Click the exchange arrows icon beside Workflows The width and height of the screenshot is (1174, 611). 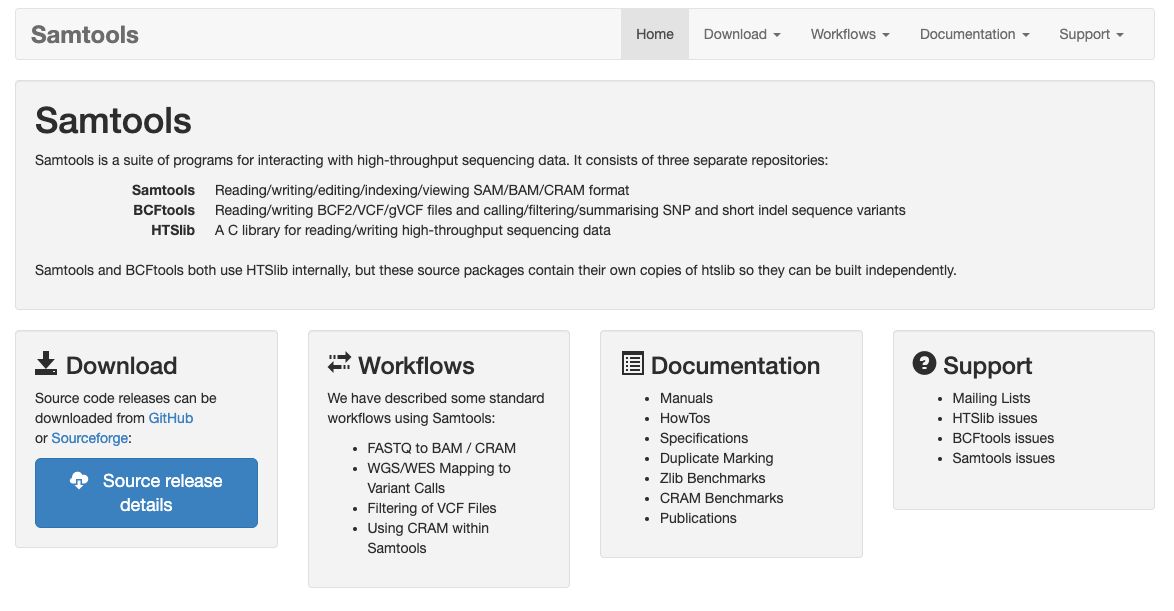coord(339,363)
